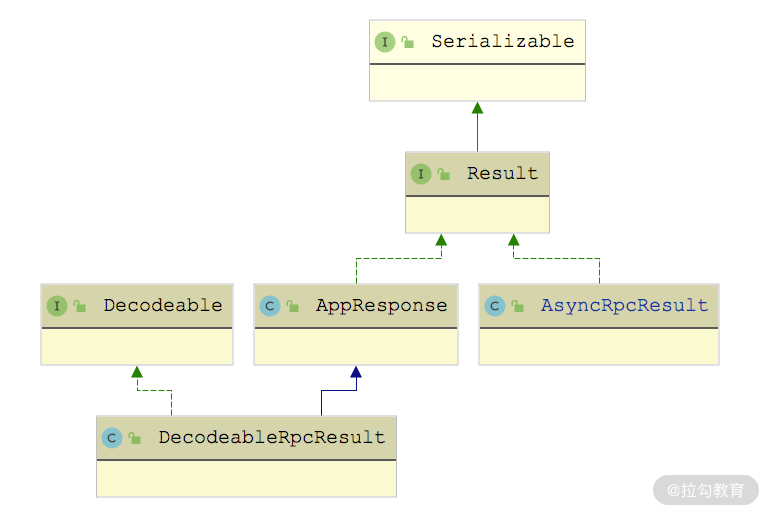
Task: Click the empty body of the Serializable node
Action: pyautogui.click(x=477, y=82)
